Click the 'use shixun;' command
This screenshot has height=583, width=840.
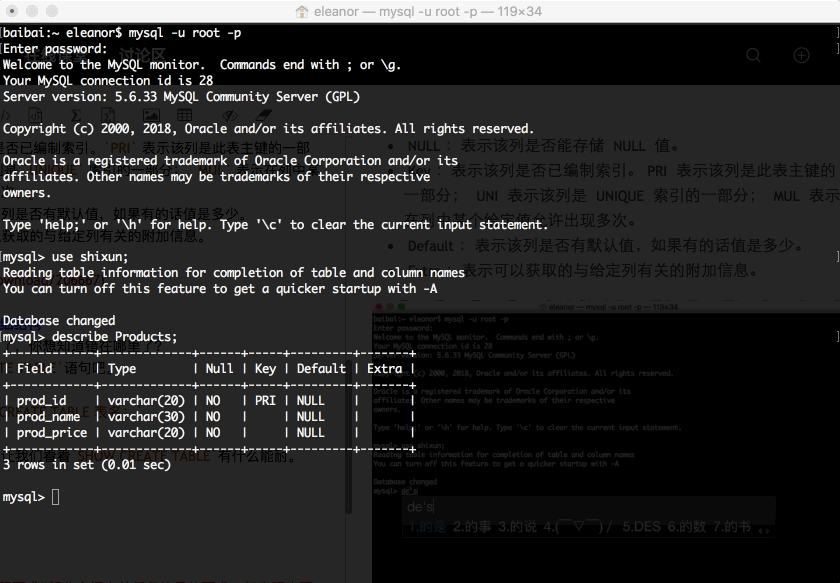point(90,257)
